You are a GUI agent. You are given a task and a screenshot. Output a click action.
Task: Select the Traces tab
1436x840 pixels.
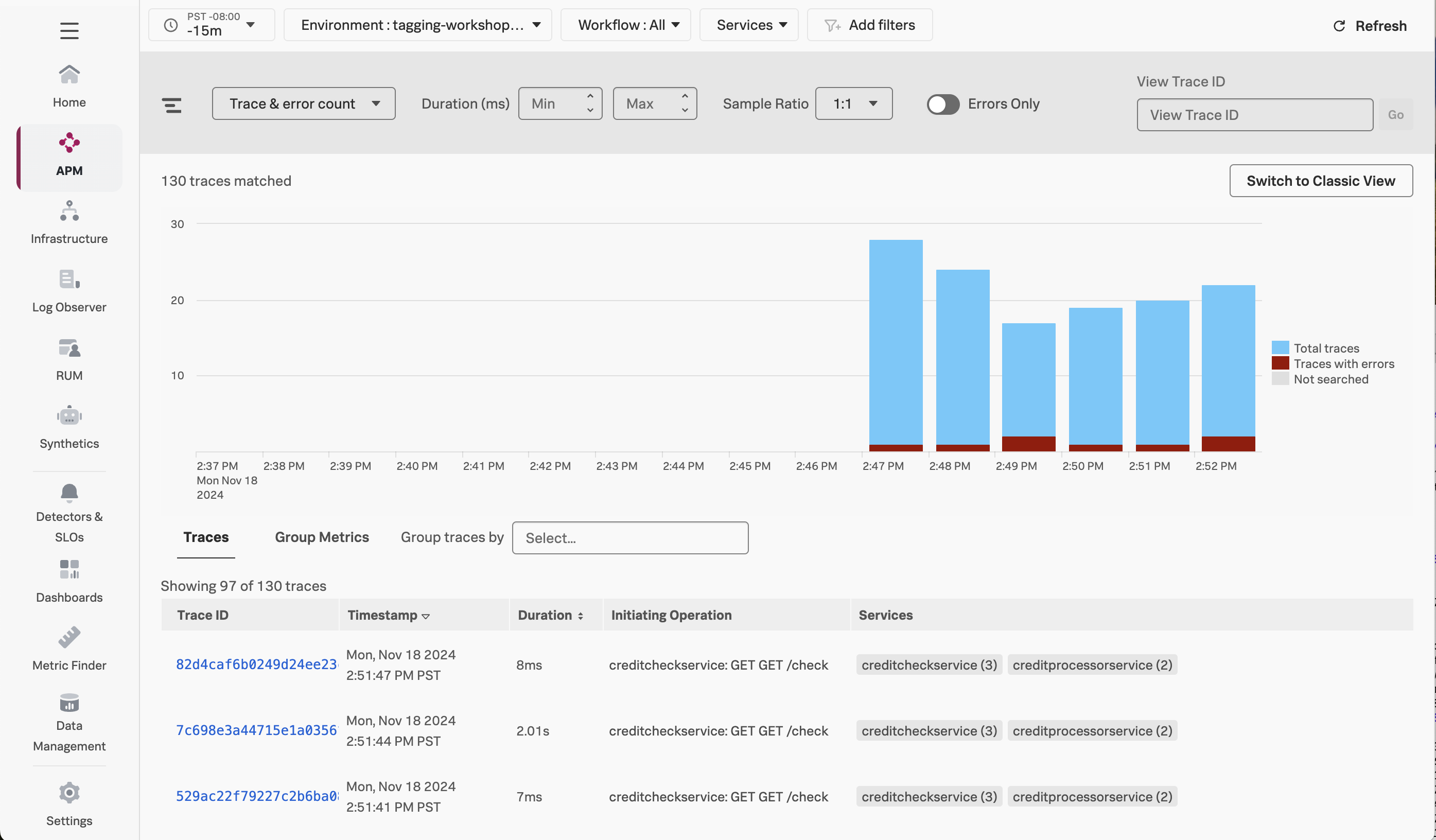pyautogui.click(x=206, y=537)
